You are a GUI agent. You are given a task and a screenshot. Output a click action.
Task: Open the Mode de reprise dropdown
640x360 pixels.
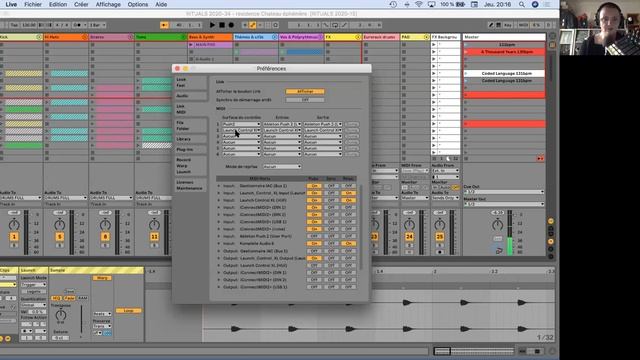coord(282,167)
